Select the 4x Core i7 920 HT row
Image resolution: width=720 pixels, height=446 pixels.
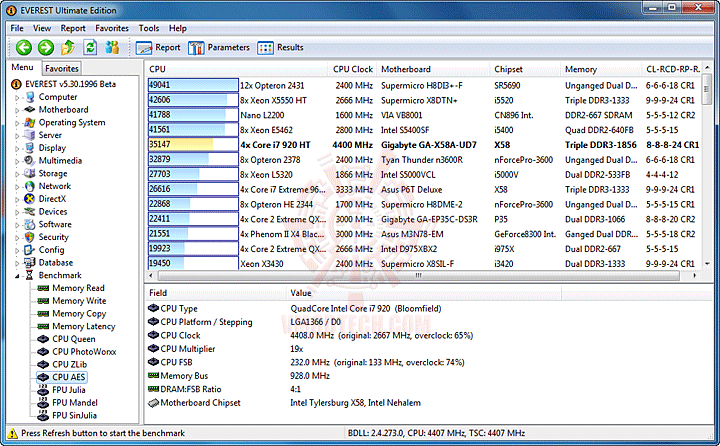tap(424, 145)
